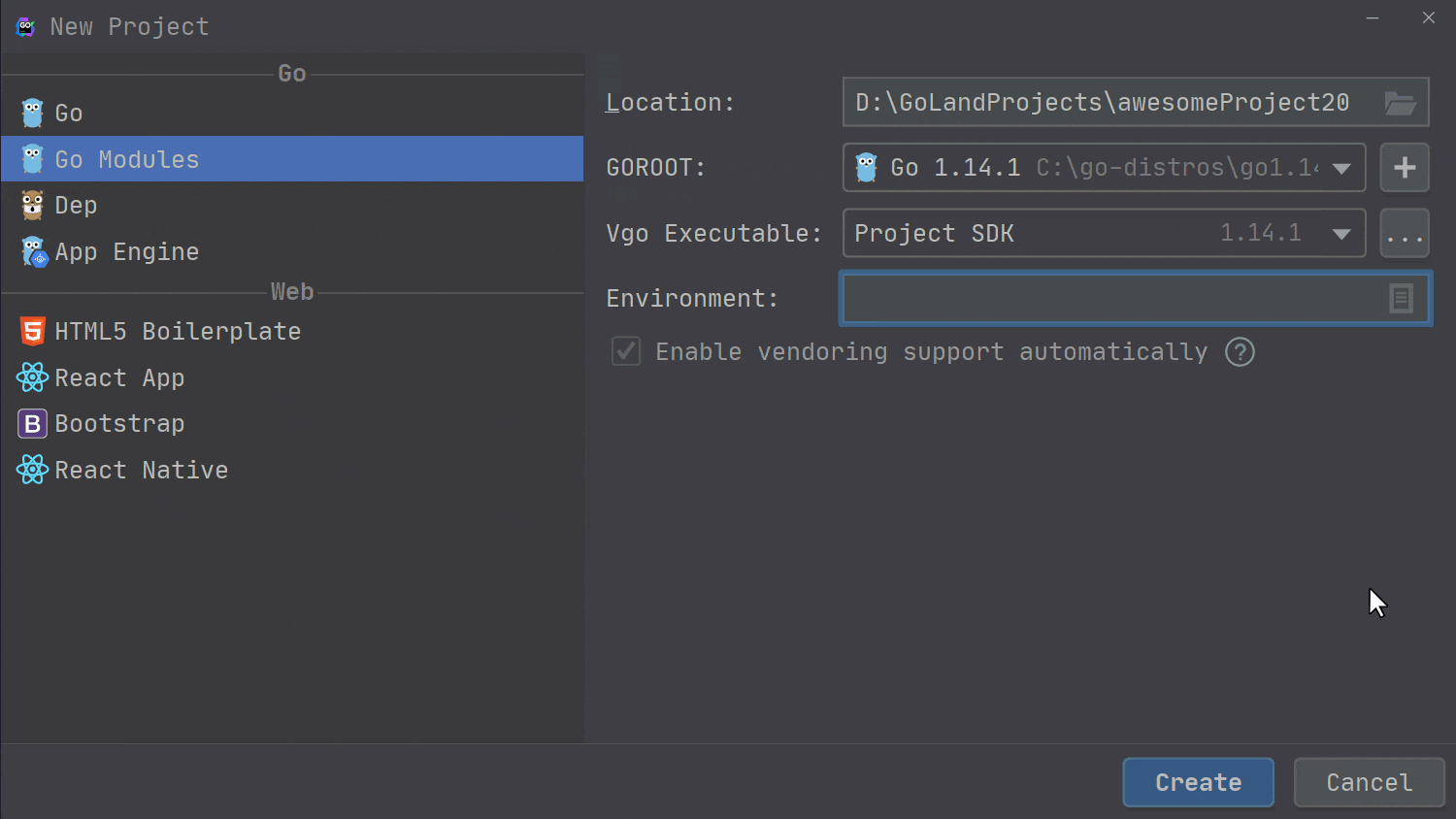The width and height of the screenshot is (1456, 819).
Task: Click the ellipsis to browse Vgo executable
Action: coord(1405,233)
